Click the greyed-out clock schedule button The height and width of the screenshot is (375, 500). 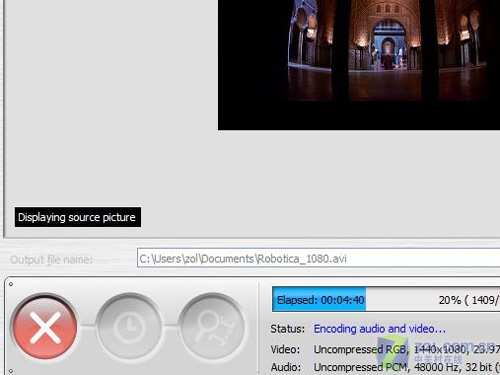click(129, 327)
